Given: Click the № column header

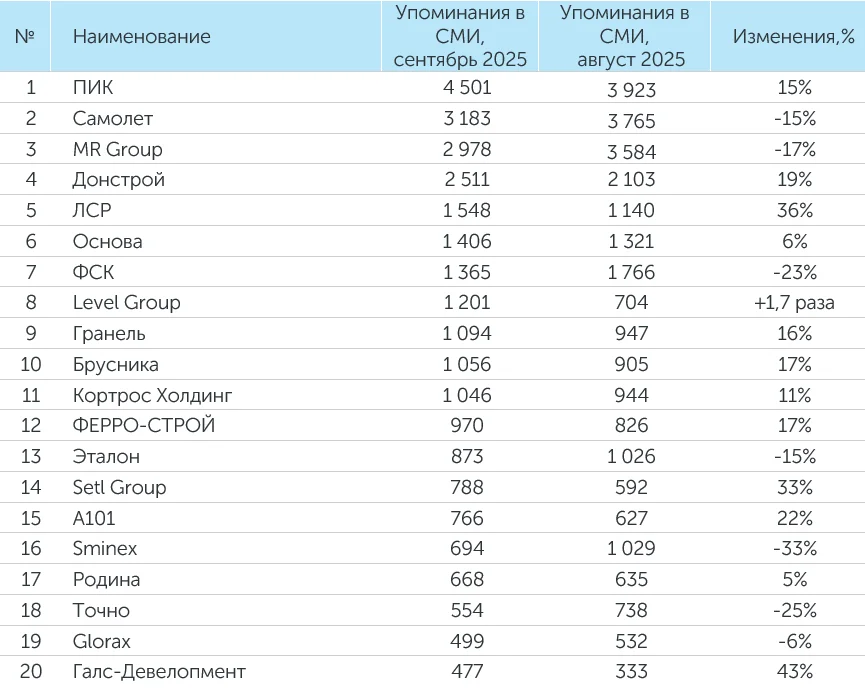Looking at the screenshot, I should [26, 37].
